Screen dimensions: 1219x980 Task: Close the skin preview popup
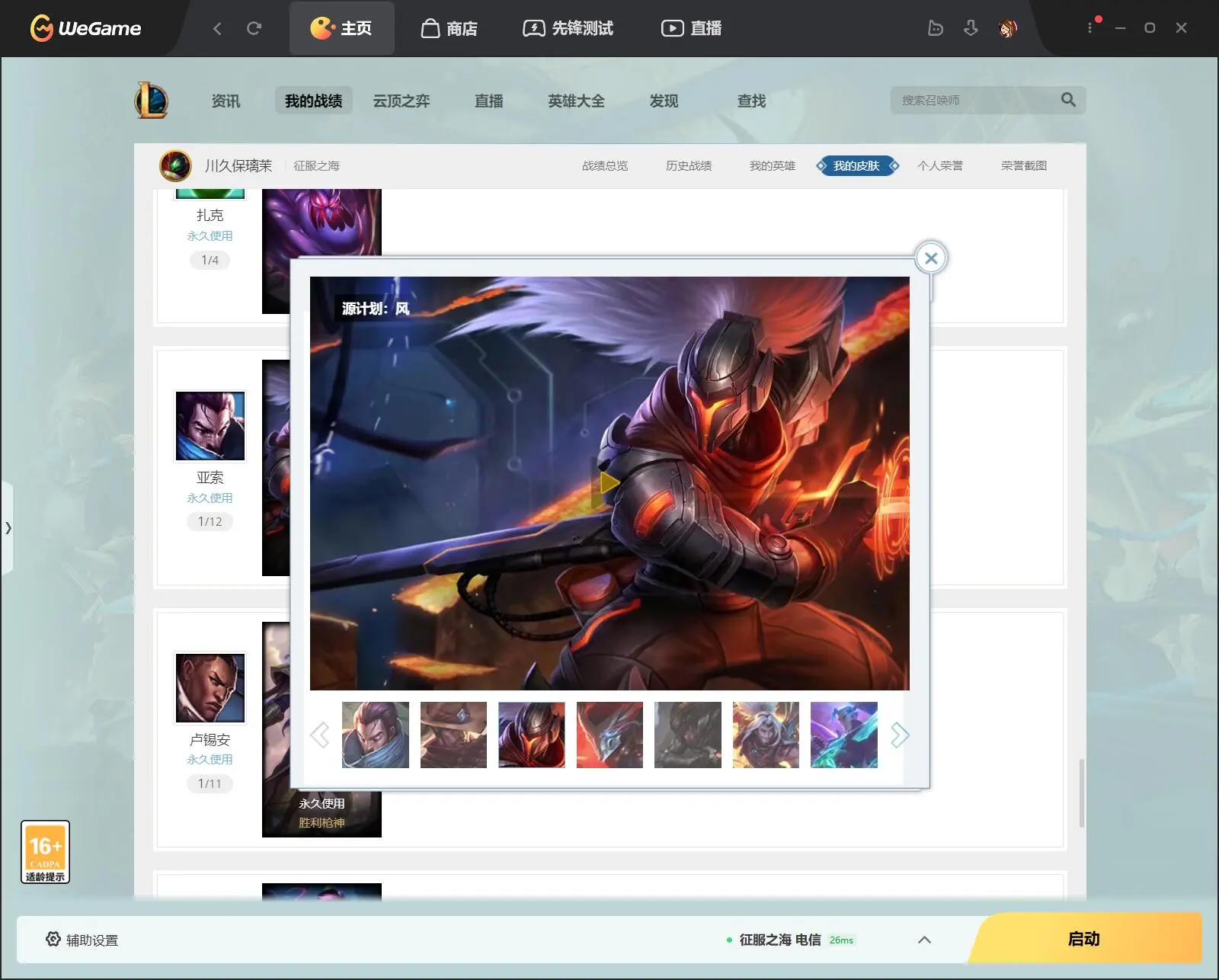[x=931, y=258]
